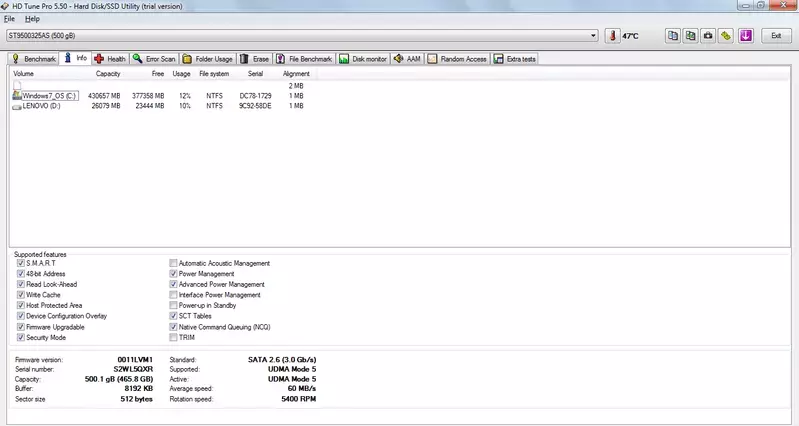Screen dimensions: 799x426
Task: Select the AAM tab
Action: tap(408, 59)
